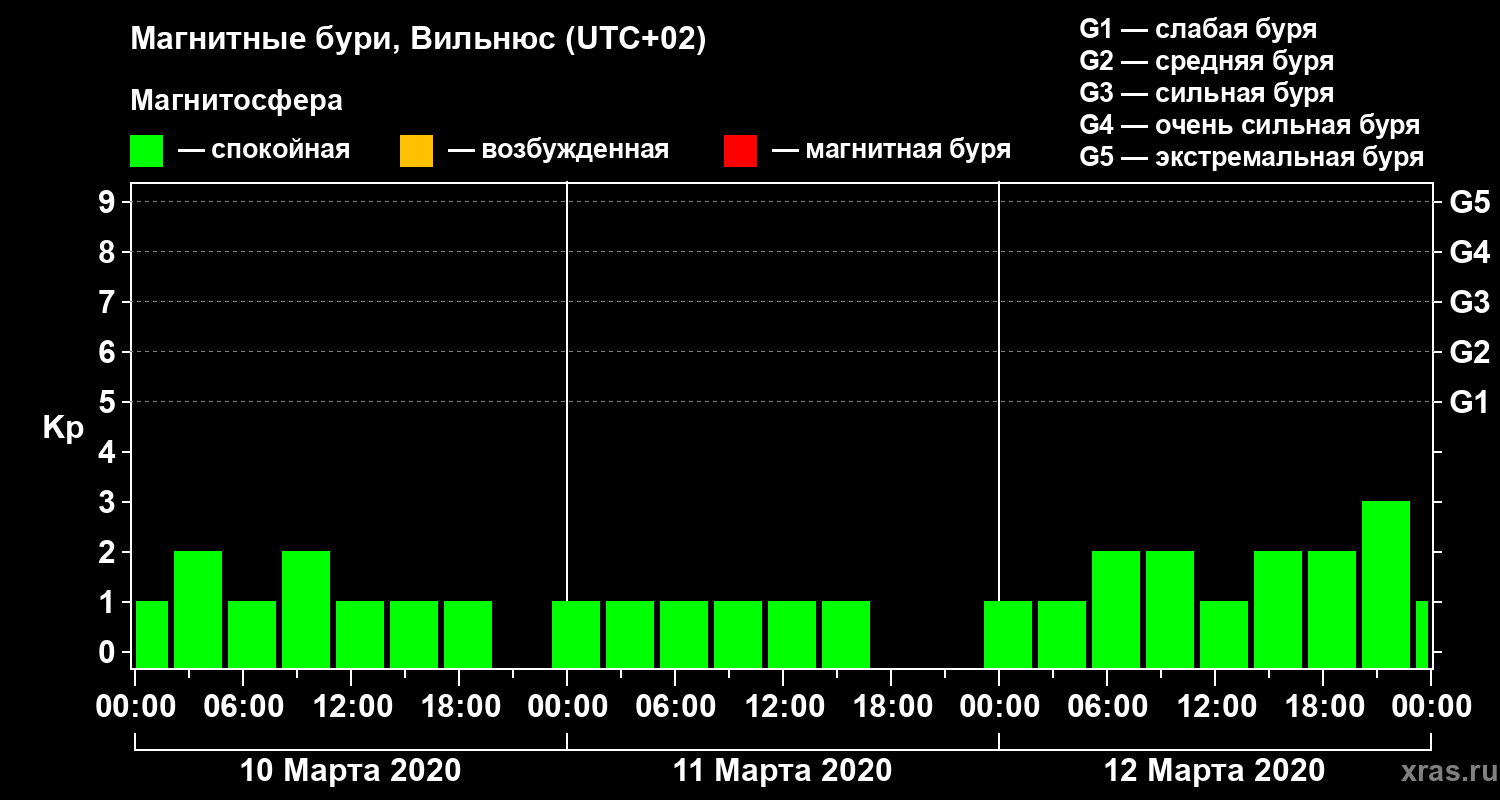This screenshot has height=800, width=1500.
Task: Click the '— возбужденная' legend label
Action: tap(558, 150)
